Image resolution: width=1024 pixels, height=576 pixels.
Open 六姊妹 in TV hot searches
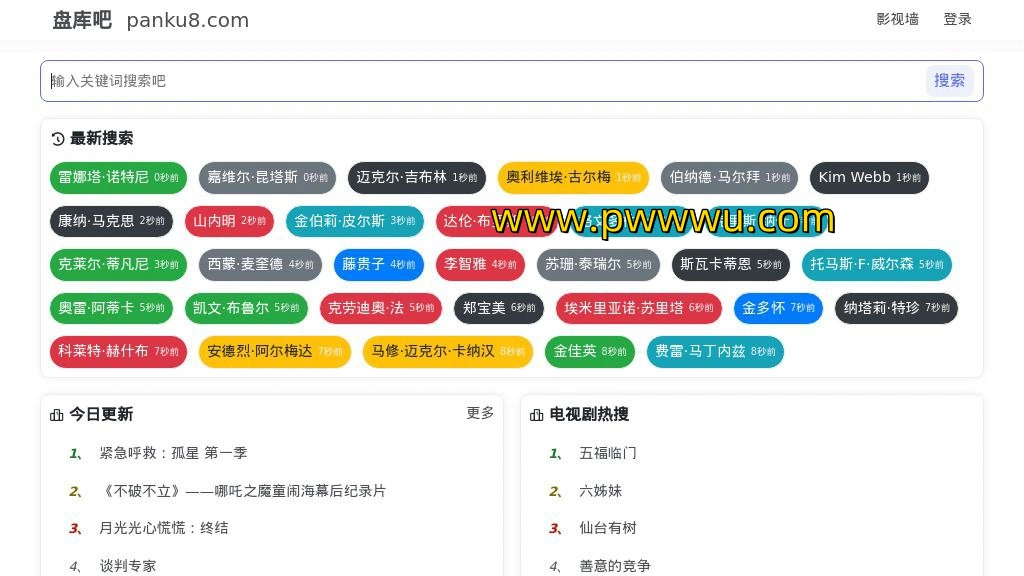pos(601,490)
